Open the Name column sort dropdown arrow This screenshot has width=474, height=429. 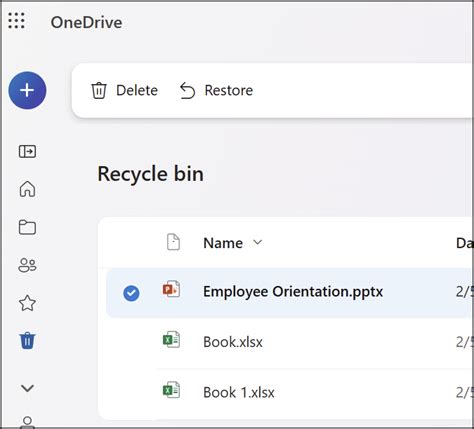258,242
